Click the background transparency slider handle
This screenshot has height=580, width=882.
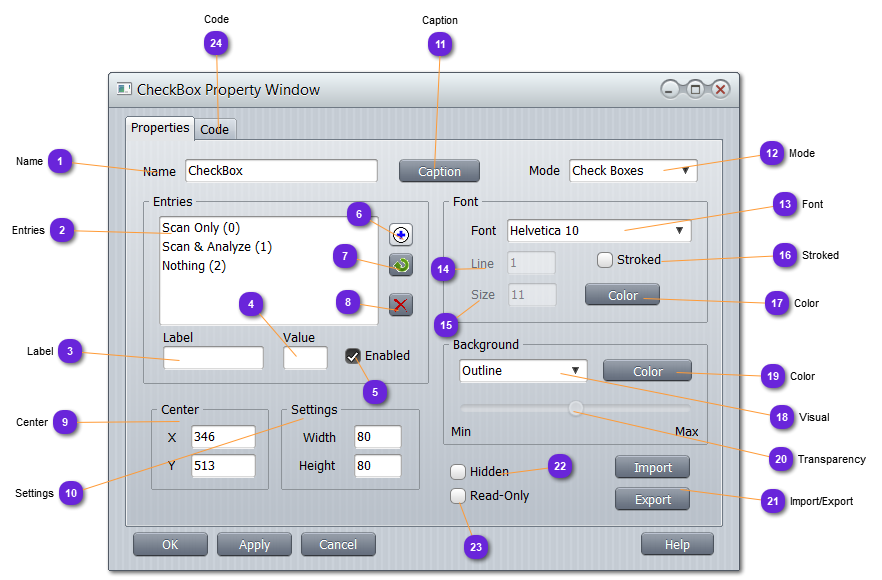pos(576,408)
